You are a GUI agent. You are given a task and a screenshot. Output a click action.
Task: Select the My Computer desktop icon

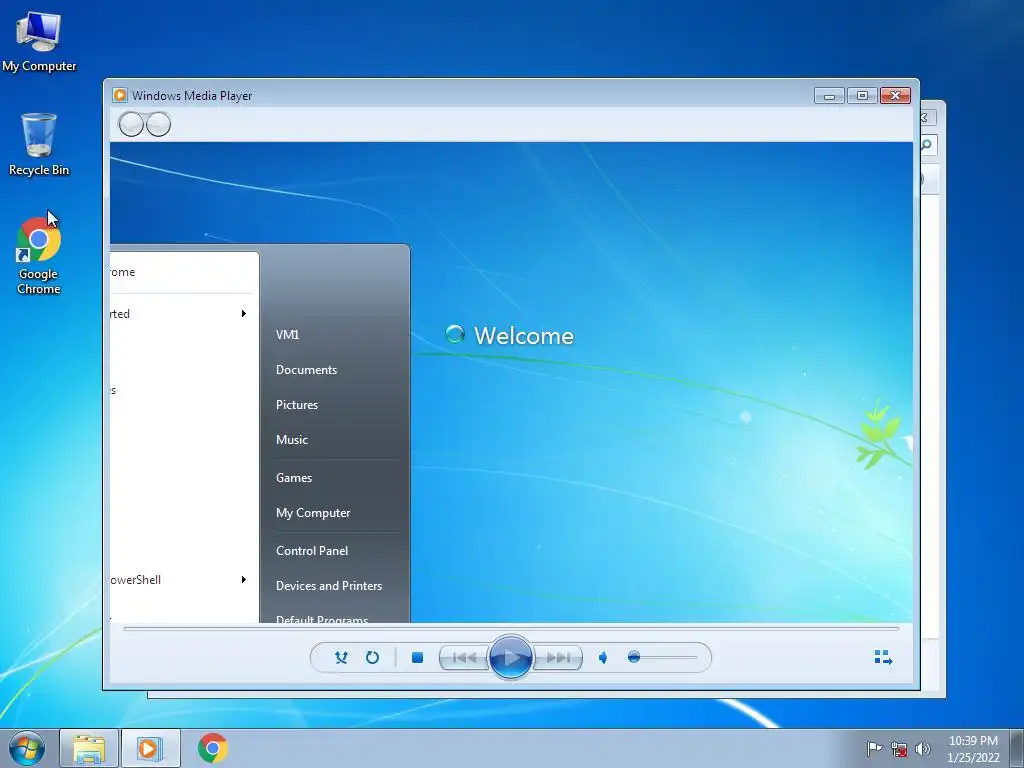39,42
